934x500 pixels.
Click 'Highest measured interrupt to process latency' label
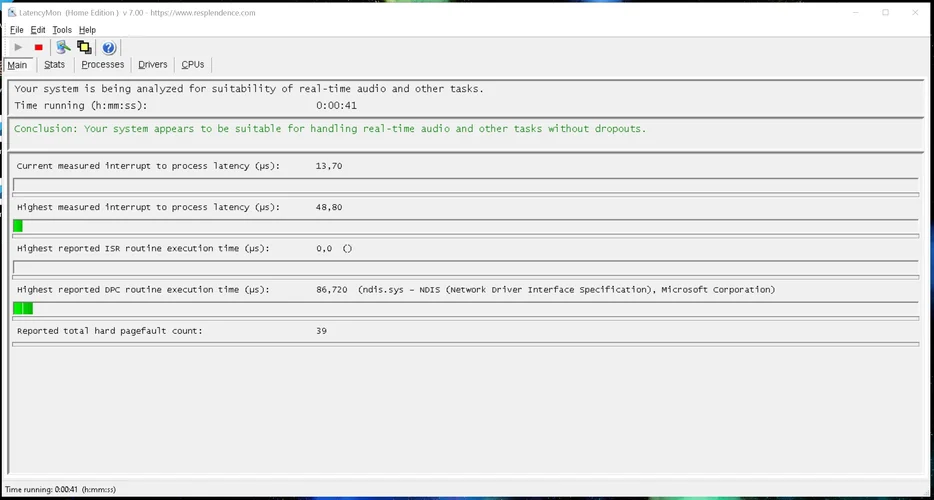click(x=148, y=207)
